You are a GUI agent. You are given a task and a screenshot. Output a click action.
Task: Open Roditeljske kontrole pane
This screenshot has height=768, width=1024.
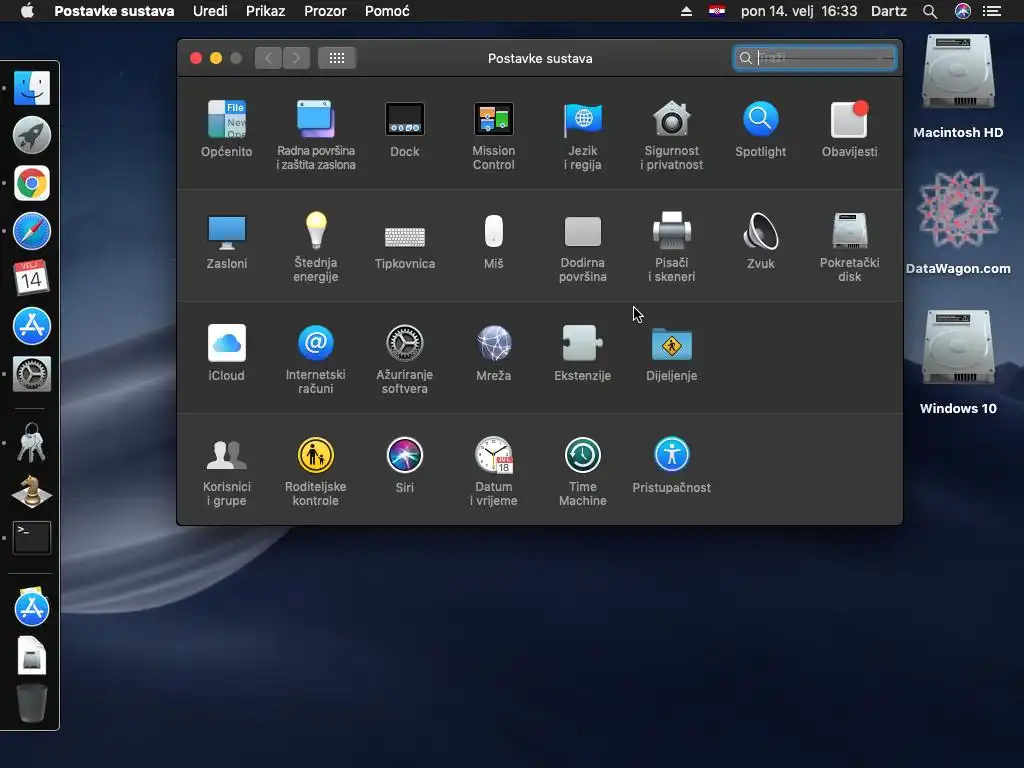point(315,472)
